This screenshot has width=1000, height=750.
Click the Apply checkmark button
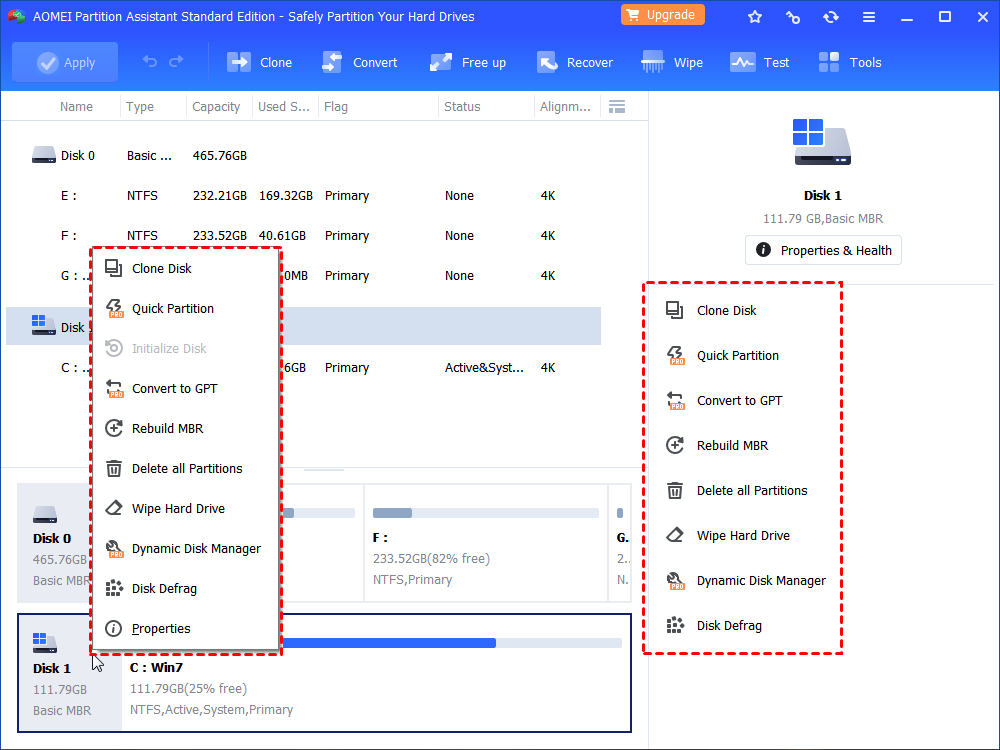click(65, 62)
